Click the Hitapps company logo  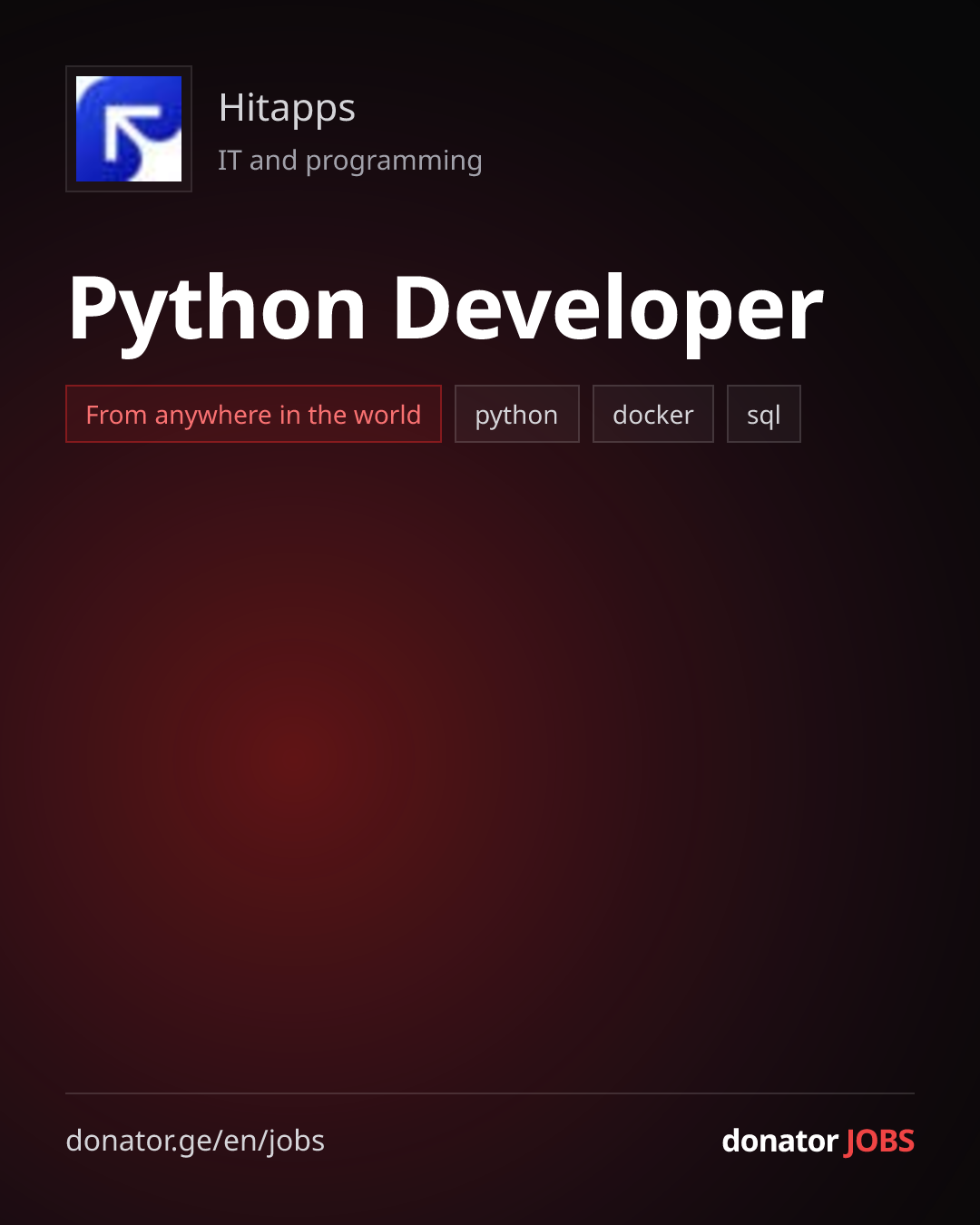(129, 129)
